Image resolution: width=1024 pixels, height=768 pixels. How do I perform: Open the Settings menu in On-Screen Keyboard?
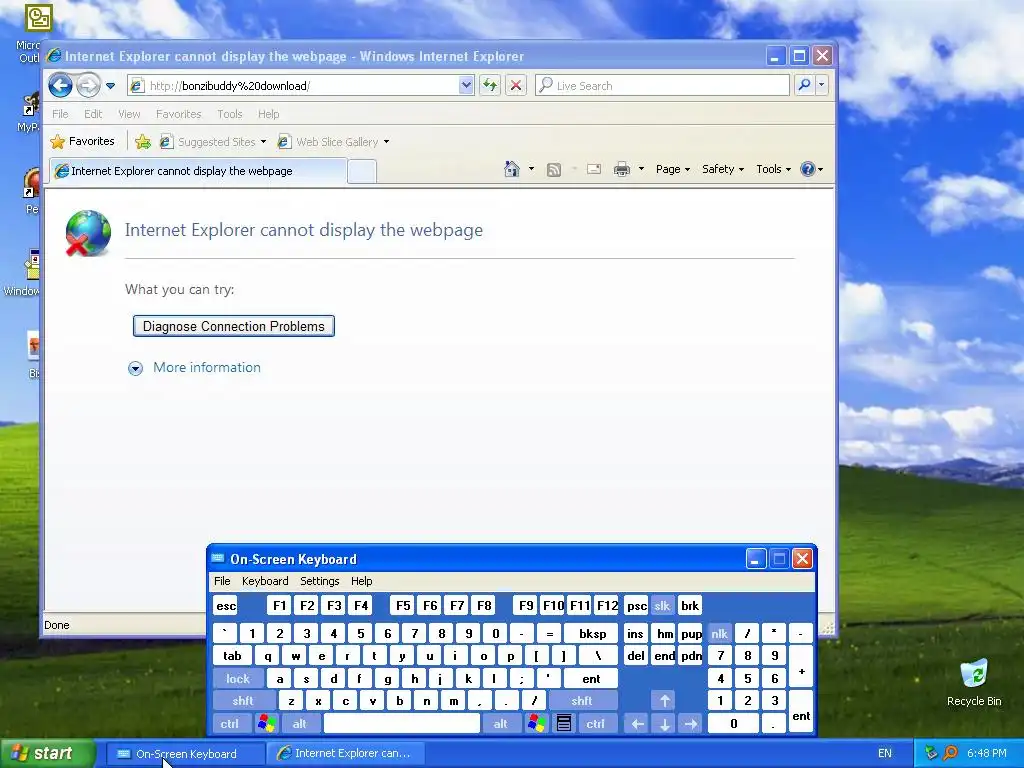319,581
